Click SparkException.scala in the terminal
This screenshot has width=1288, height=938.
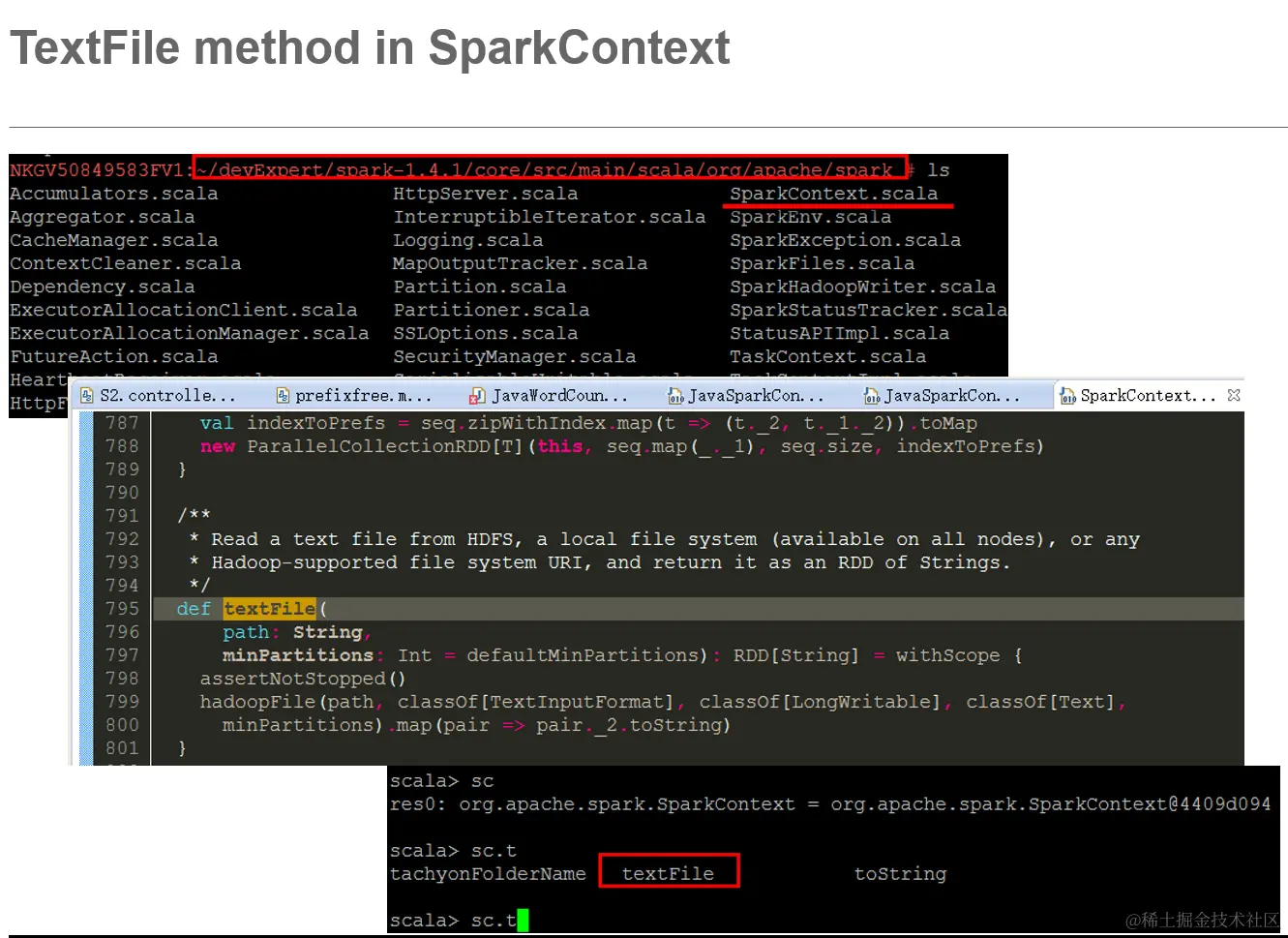pyautogui.click(x=846, y=240)
